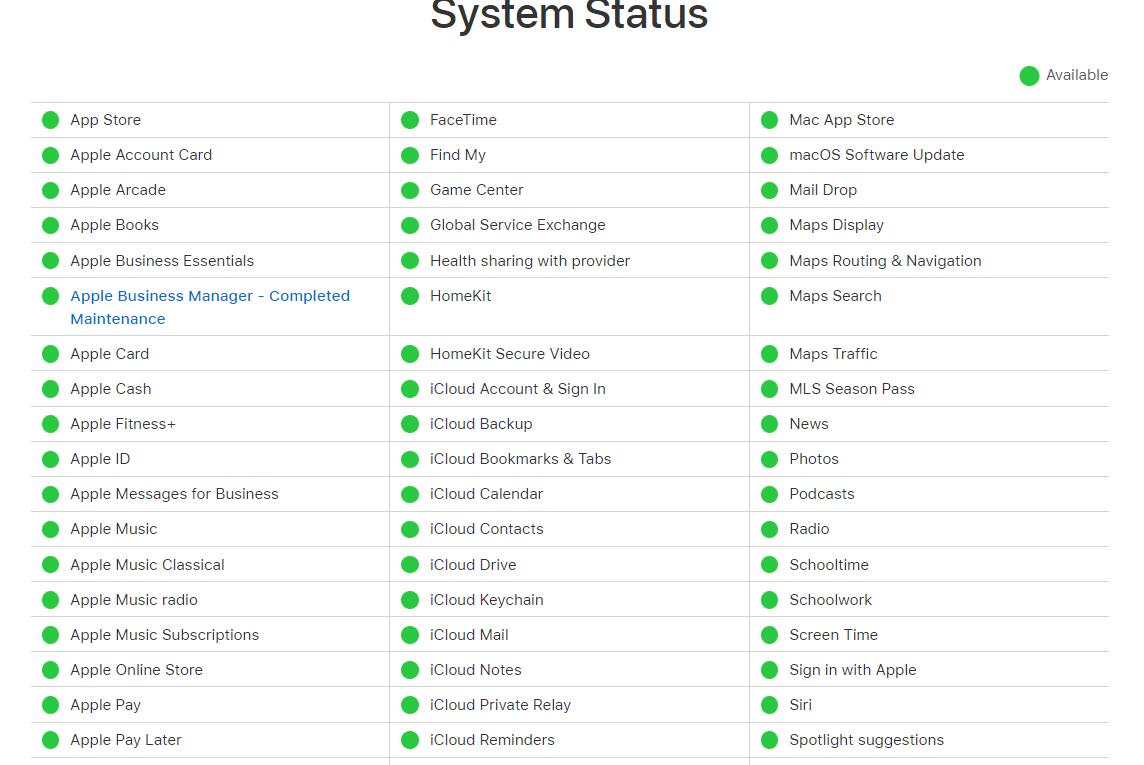Click the green status dot beside FaceTime

(x=410, y=120)
